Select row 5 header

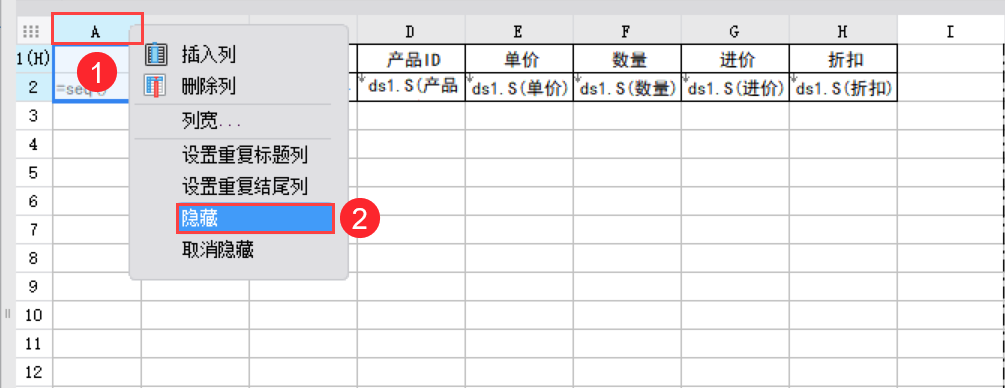[x=33, y=173]
